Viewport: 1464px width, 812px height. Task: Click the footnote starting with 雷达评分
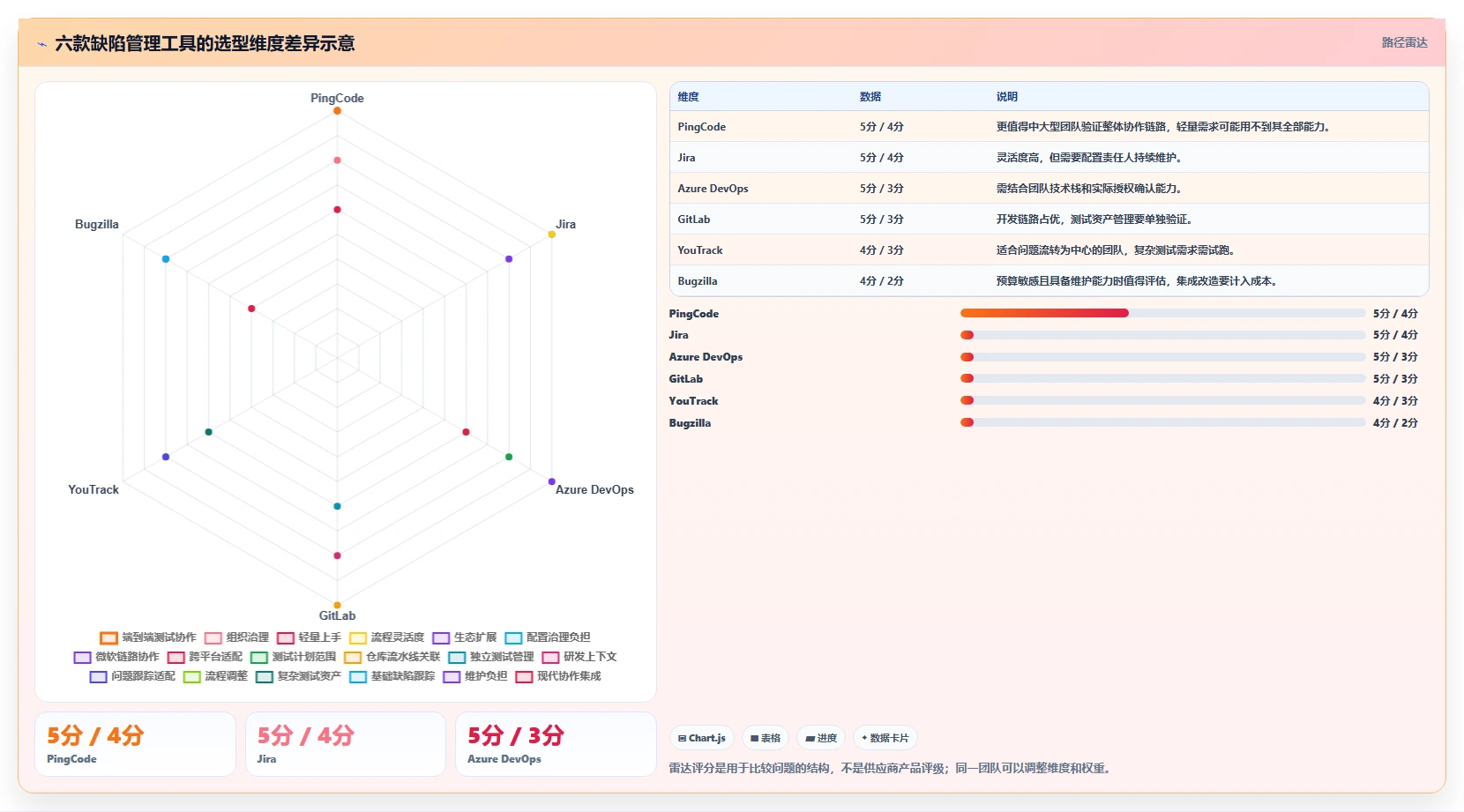point(891,768)
